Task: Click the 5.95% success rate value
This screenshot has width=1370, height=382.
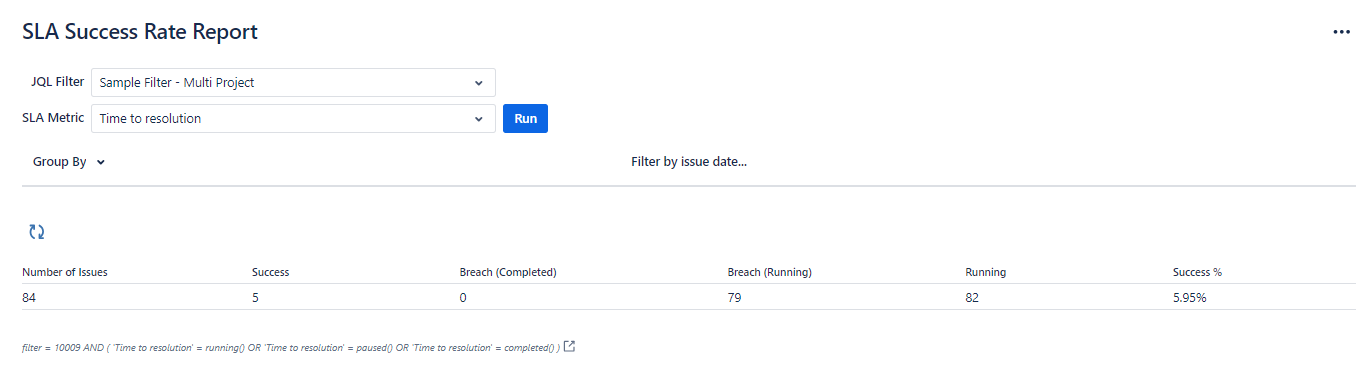Action: pos(1189,298)
